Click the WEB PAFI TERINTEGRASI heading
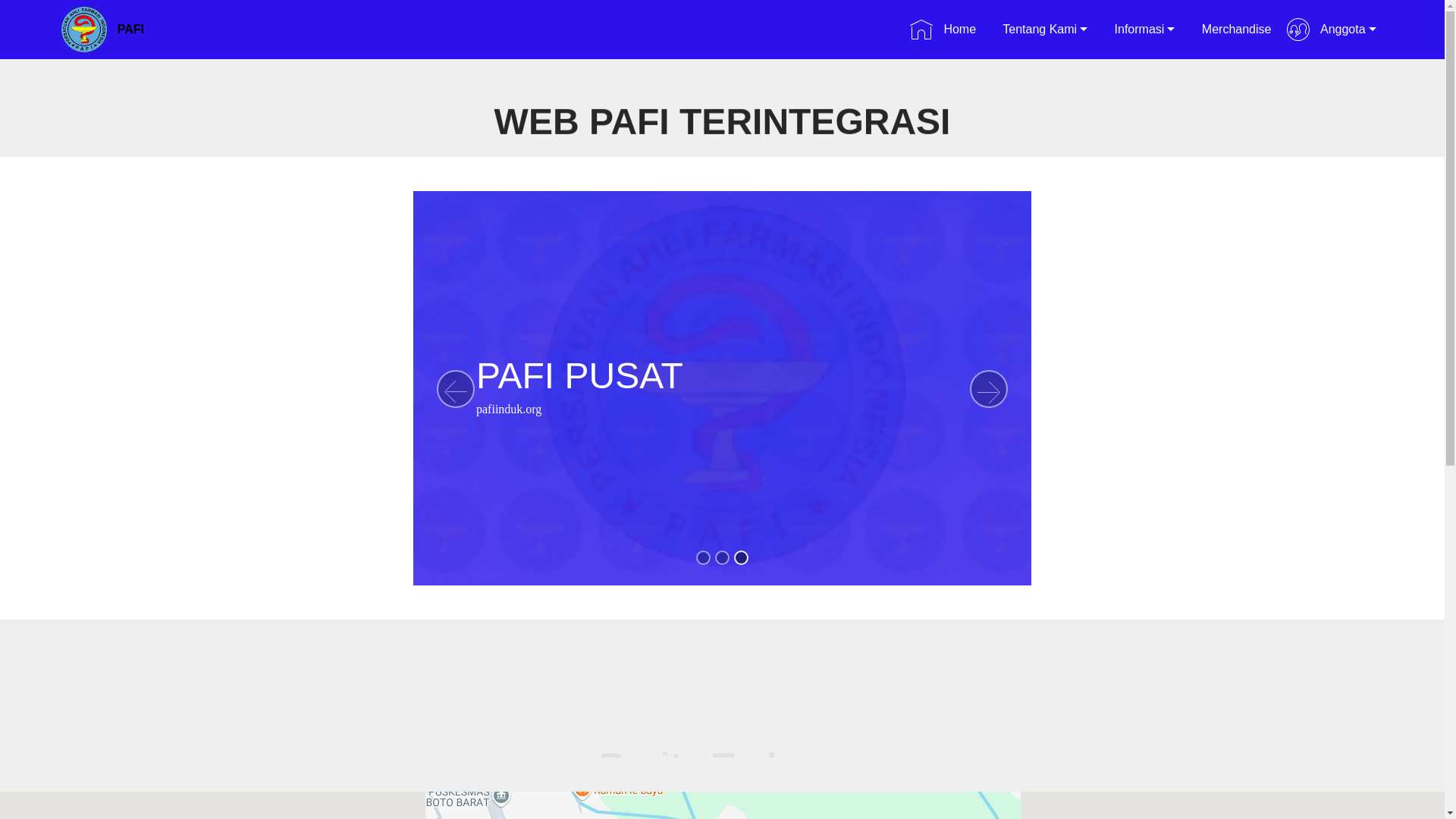 click(x=722, y=122)
